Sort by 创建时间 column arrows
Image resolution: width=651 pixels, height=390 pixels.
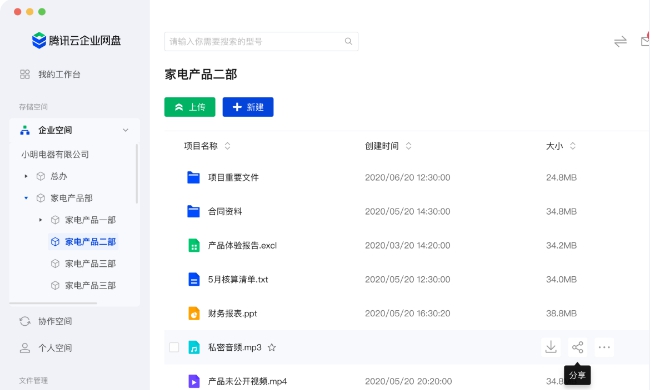pyautogui.click(x=408, y=146)
